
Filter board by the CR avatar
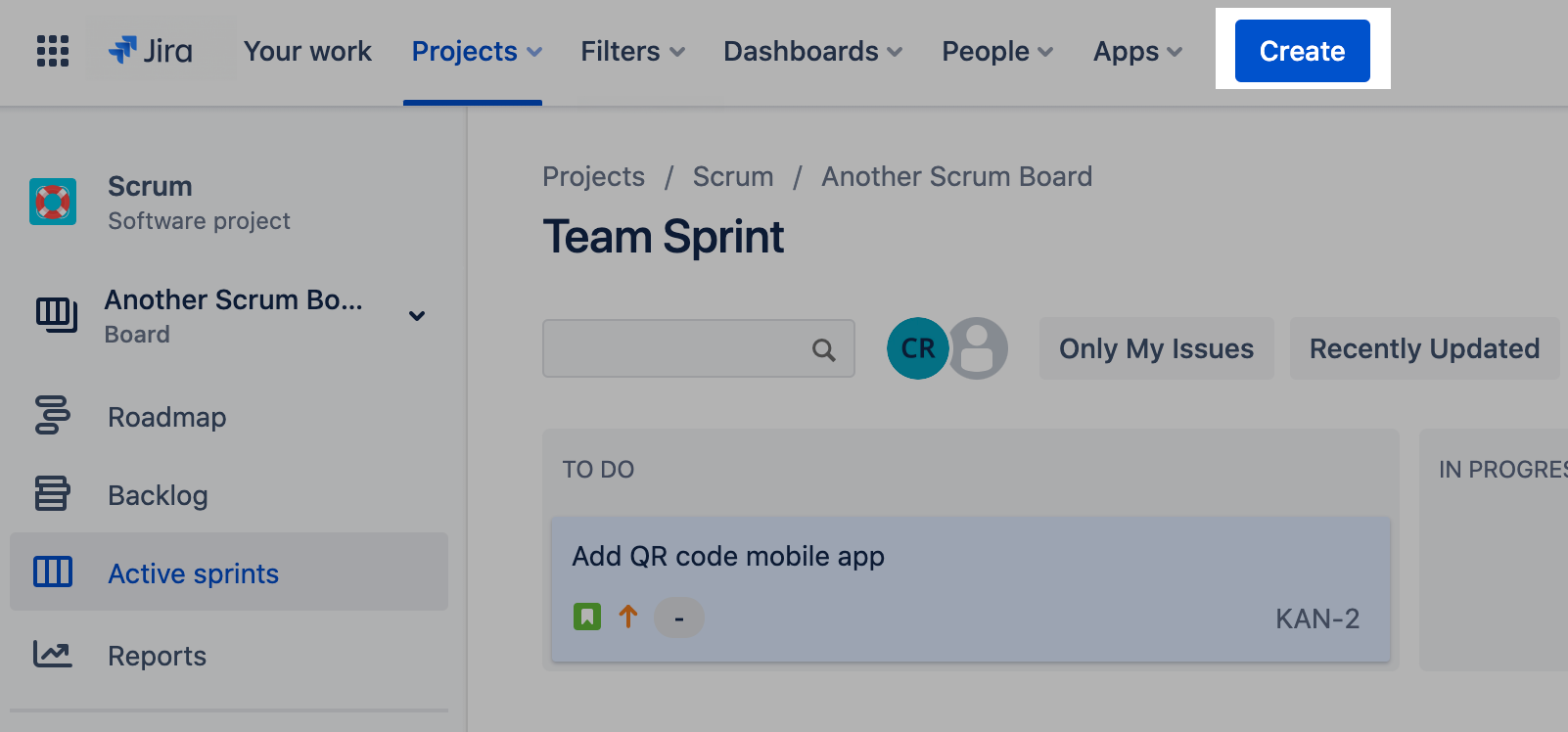point(917,348)
